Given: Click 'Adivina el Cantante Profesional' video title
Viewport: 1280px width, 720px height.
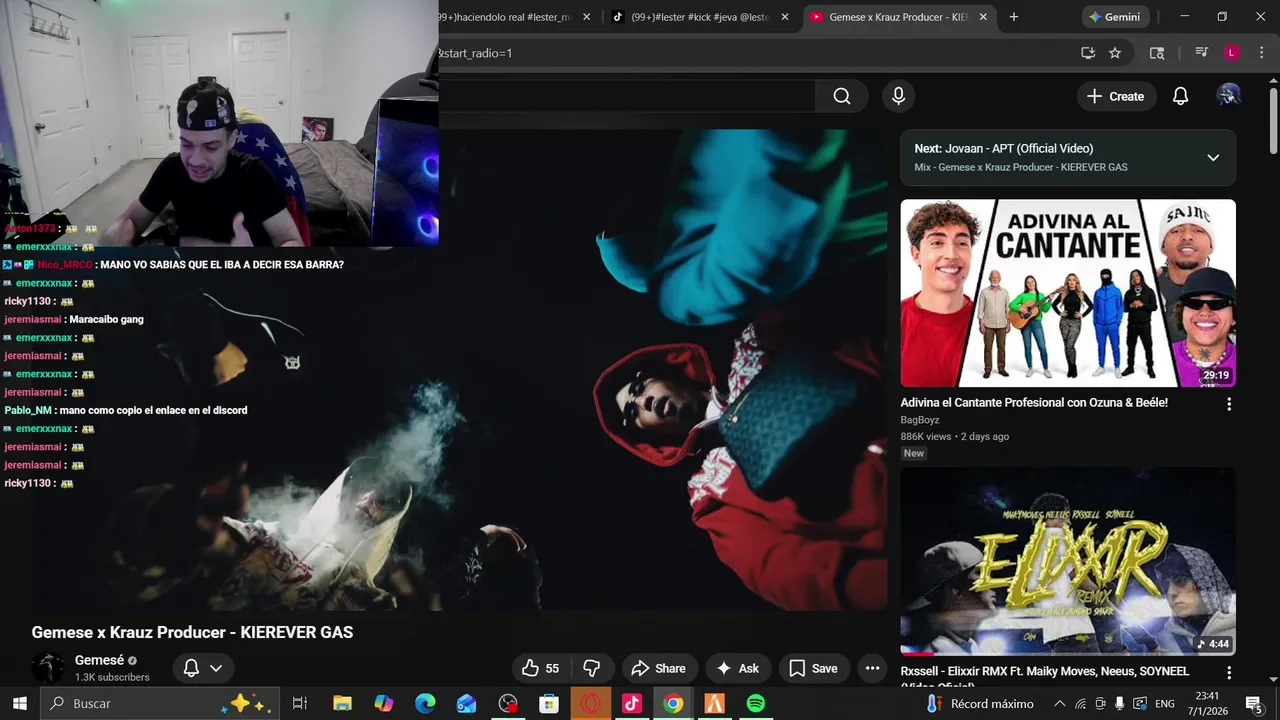Looking at the screenshot, I should (1034, 403).
